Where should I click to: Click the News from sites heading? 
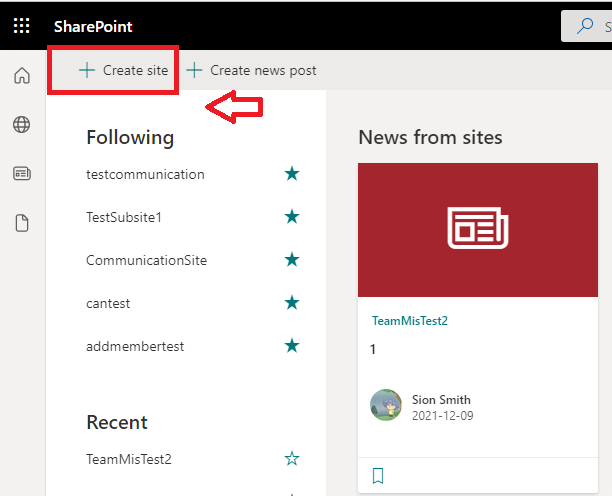pos(430,137)
